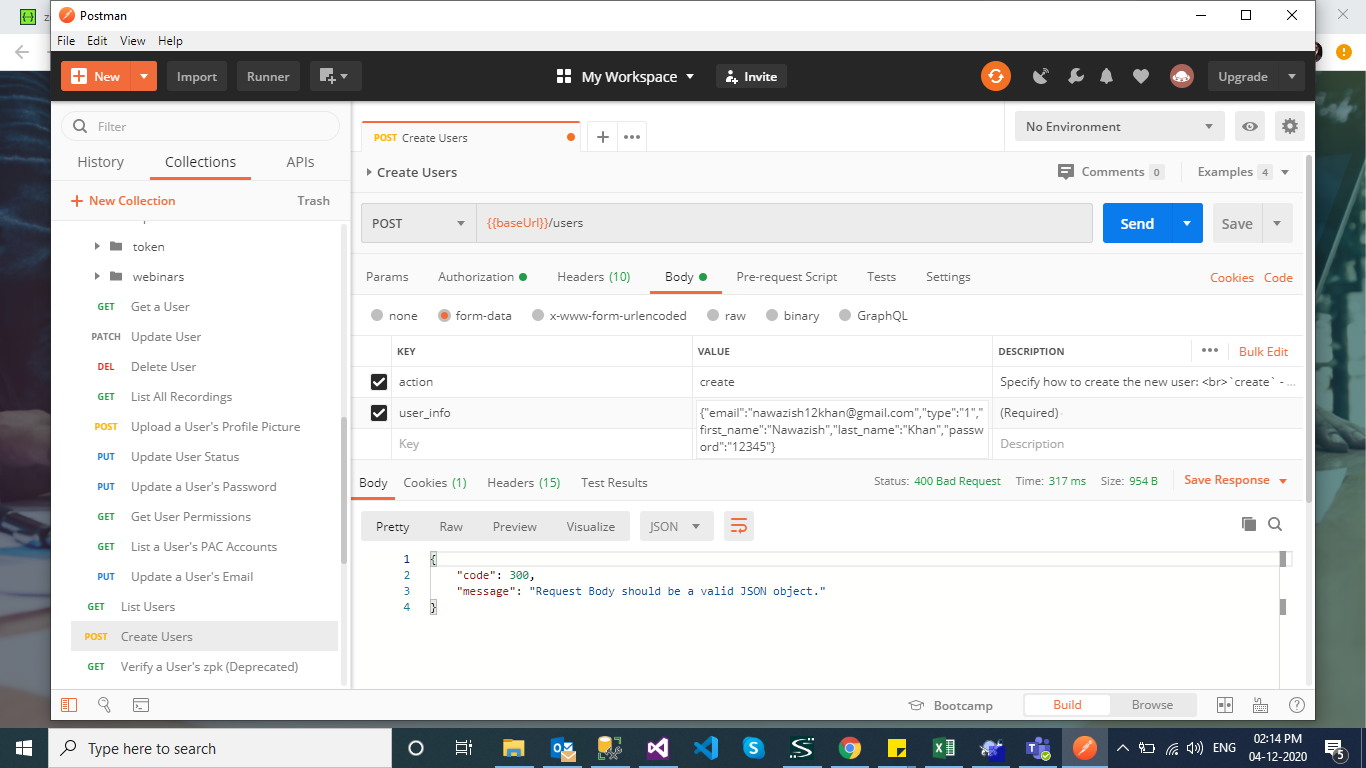
Task: Click the blue Send button
Action: pyautogui.click(x=1137, y=223)
